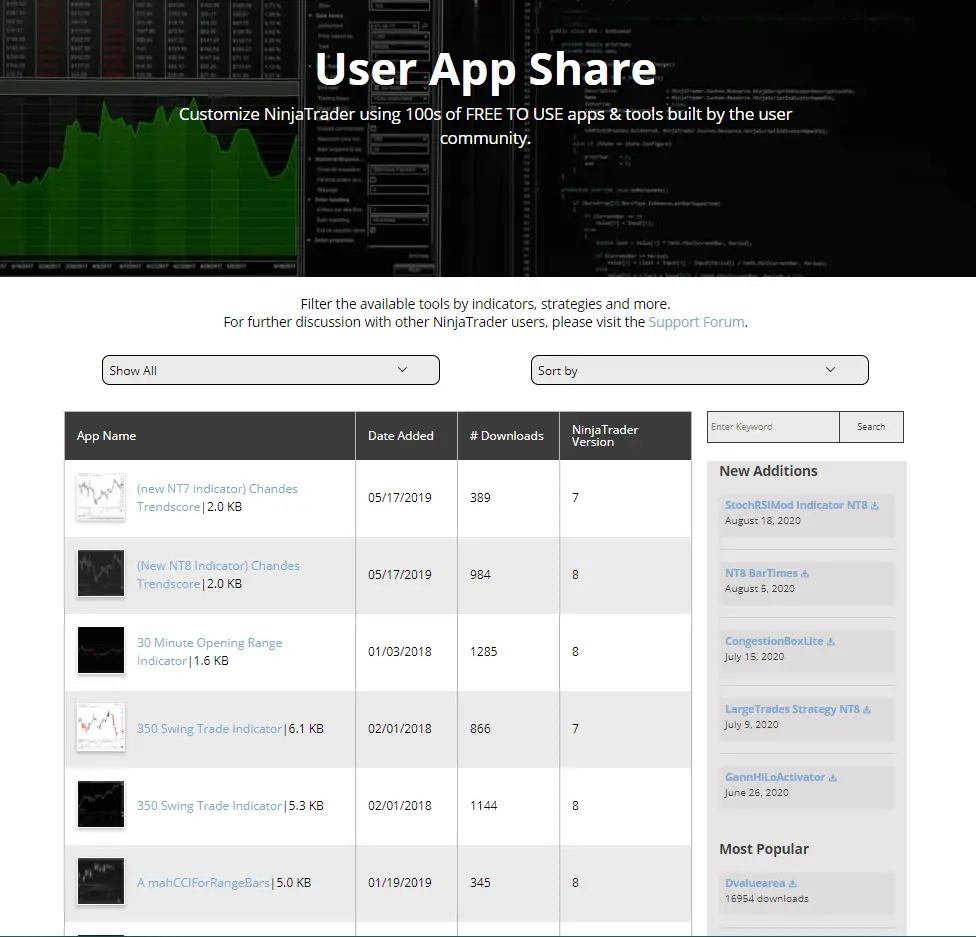Open 350 Swing Trade Indicator 6.1 KB link

point(209,728)
